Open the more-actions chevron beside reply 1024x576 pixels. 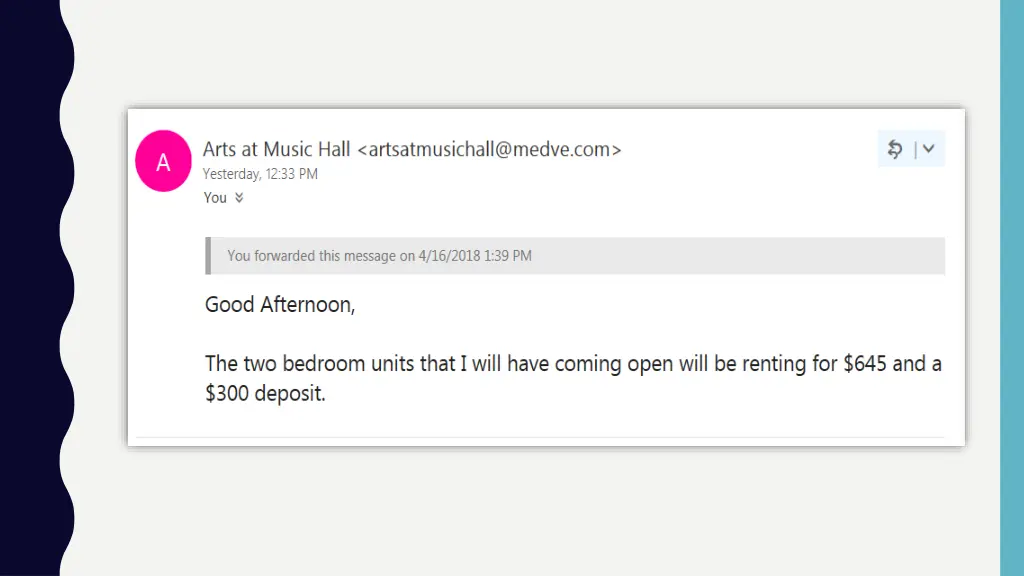click(929, 149)
